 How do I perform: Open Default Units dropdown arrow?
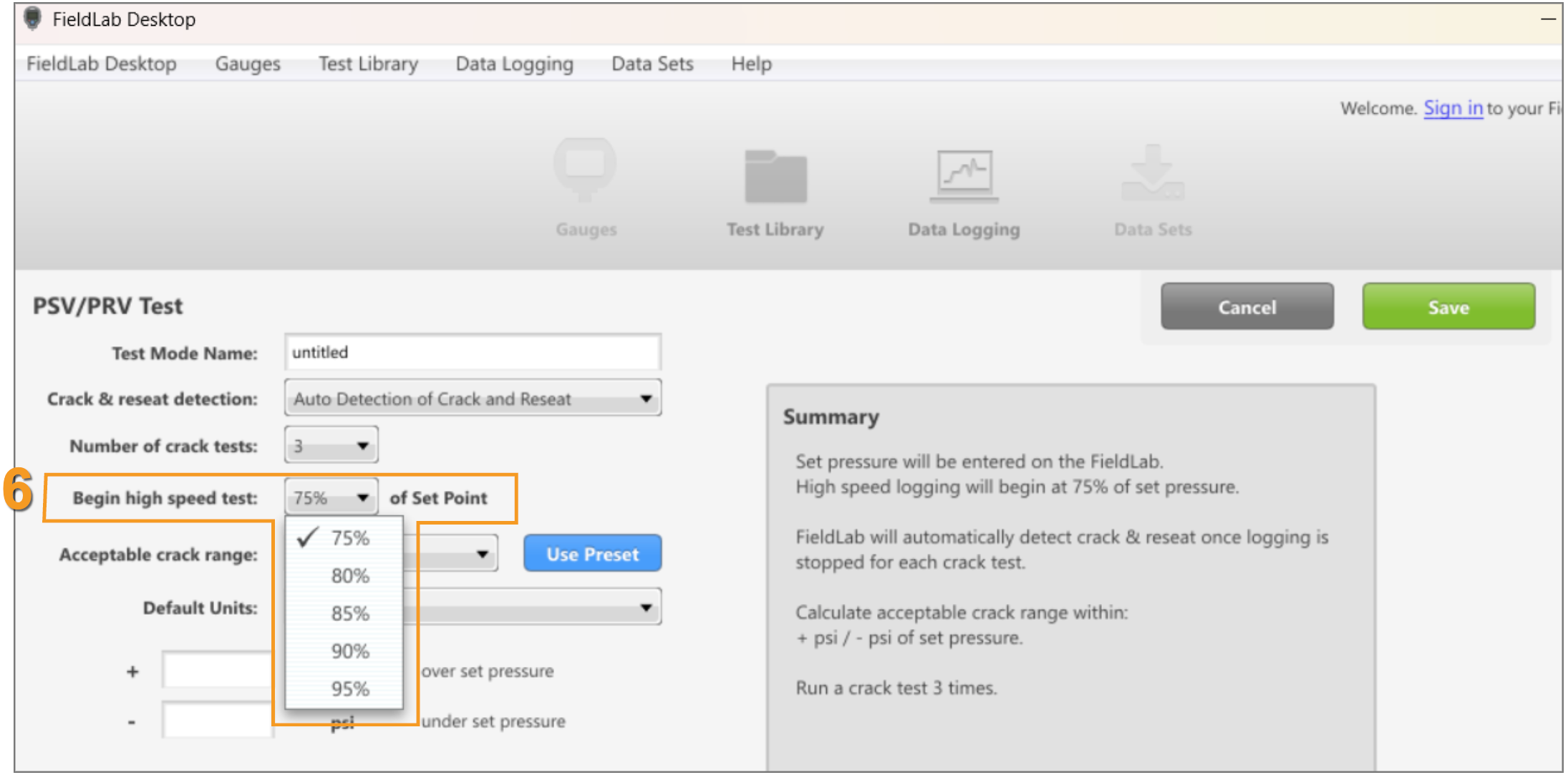[646, 608]
